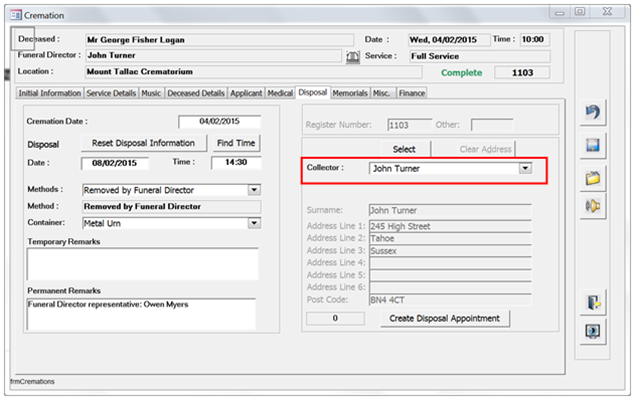This screenshot has height=398, width=633.
Task: Switch to the Initial Information tab
Action: click(x=50, y=93)
